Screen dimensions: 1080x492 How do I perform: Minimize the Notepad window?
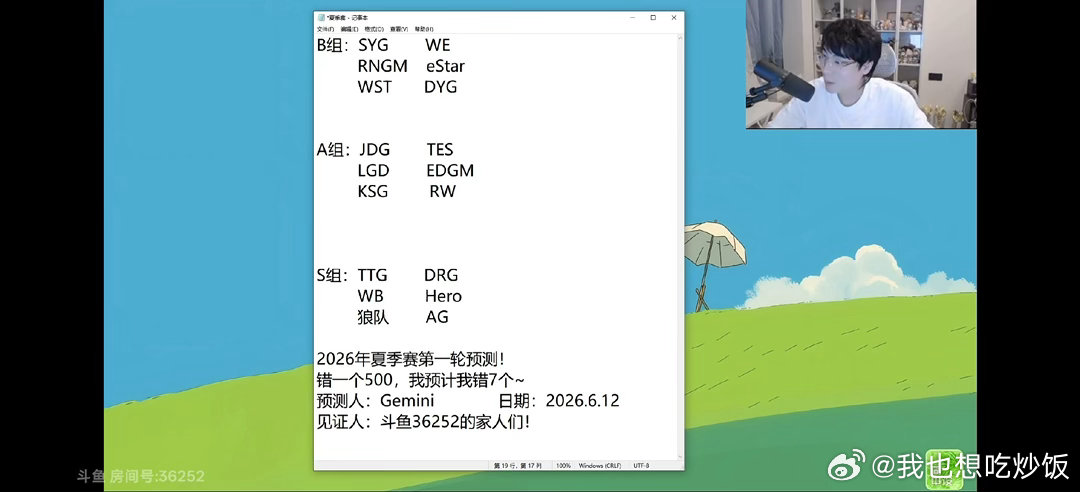(x=632, y=17)
